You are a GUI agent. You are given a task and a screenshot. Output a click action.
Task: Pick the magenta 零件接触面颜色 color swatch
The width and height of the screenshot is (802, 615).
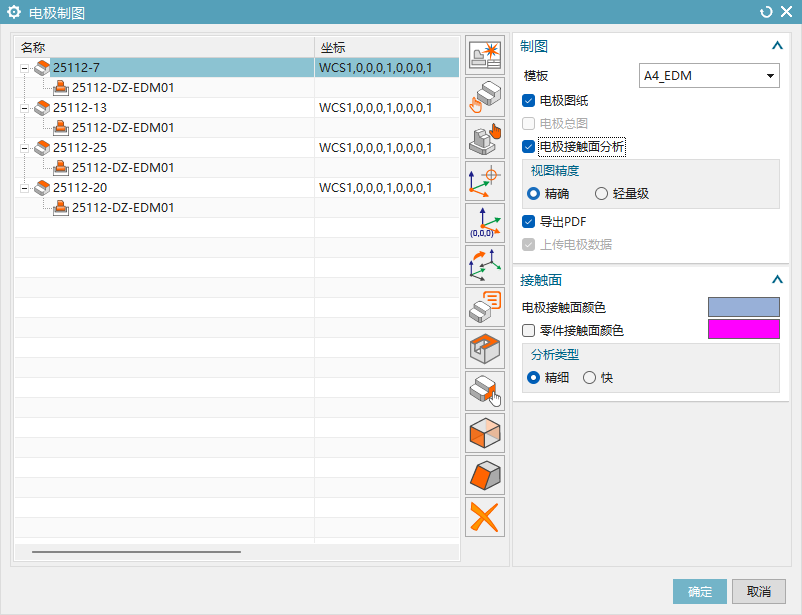743,329
